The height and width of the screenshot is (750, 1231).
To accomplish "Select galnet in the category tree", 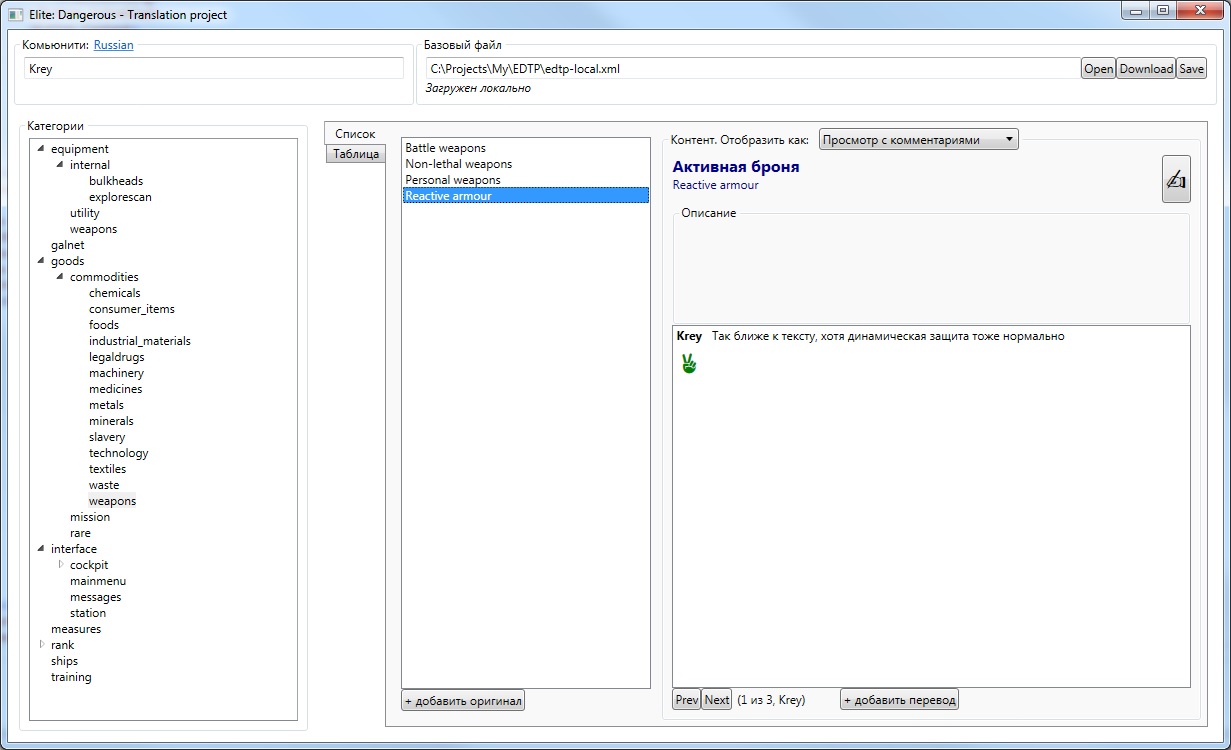I will 68,245.
